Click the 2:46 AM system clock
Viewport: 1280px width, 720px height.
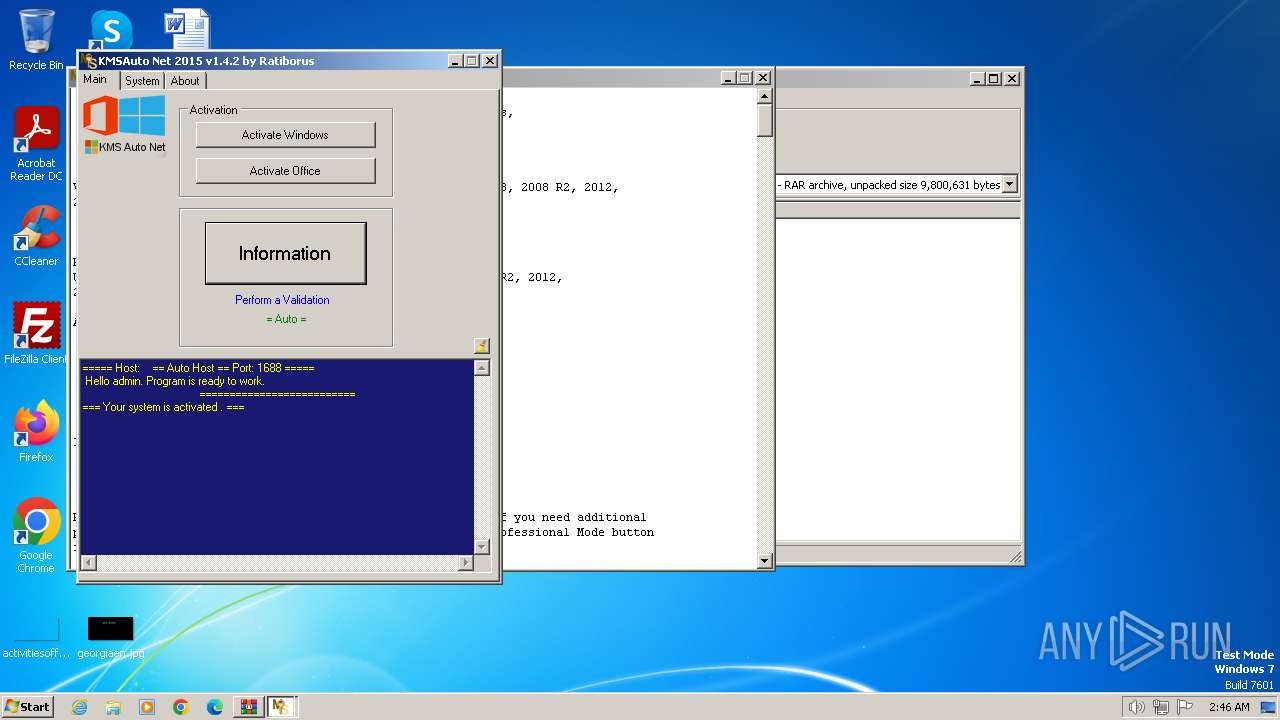(x=1229, y=707)
